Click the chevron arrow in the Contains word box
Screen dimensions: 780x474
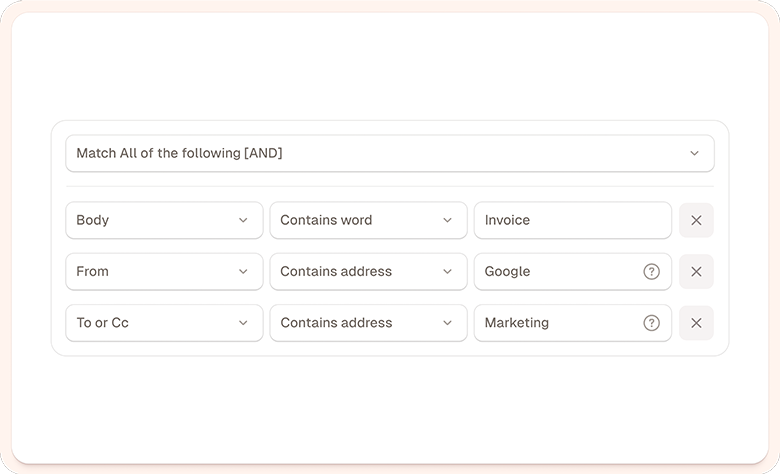[x=447, y=220]
